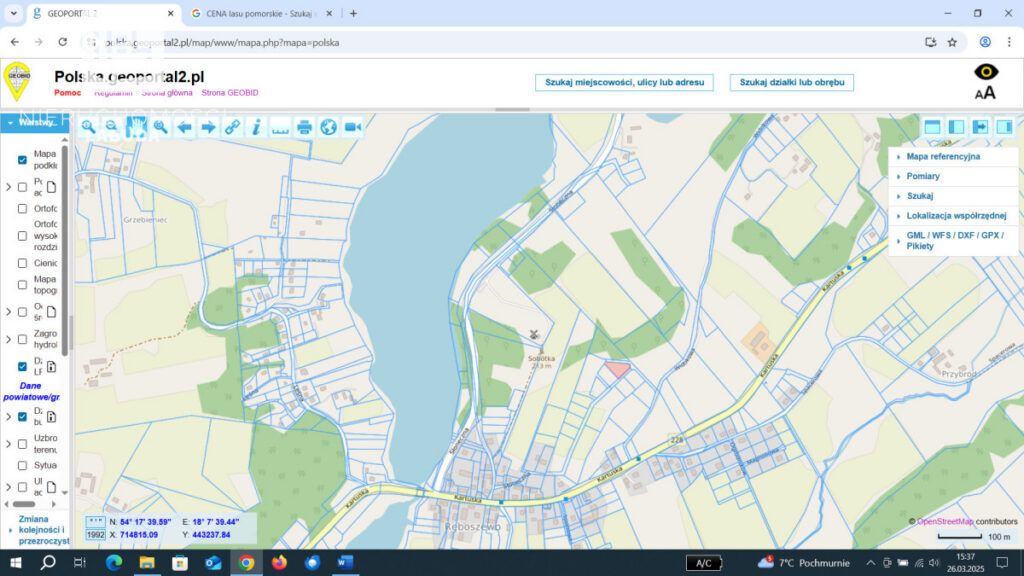The height and width of the screenshot is (576, 1024).
Task: Select the info identify tool
Action: click(256, 127)
